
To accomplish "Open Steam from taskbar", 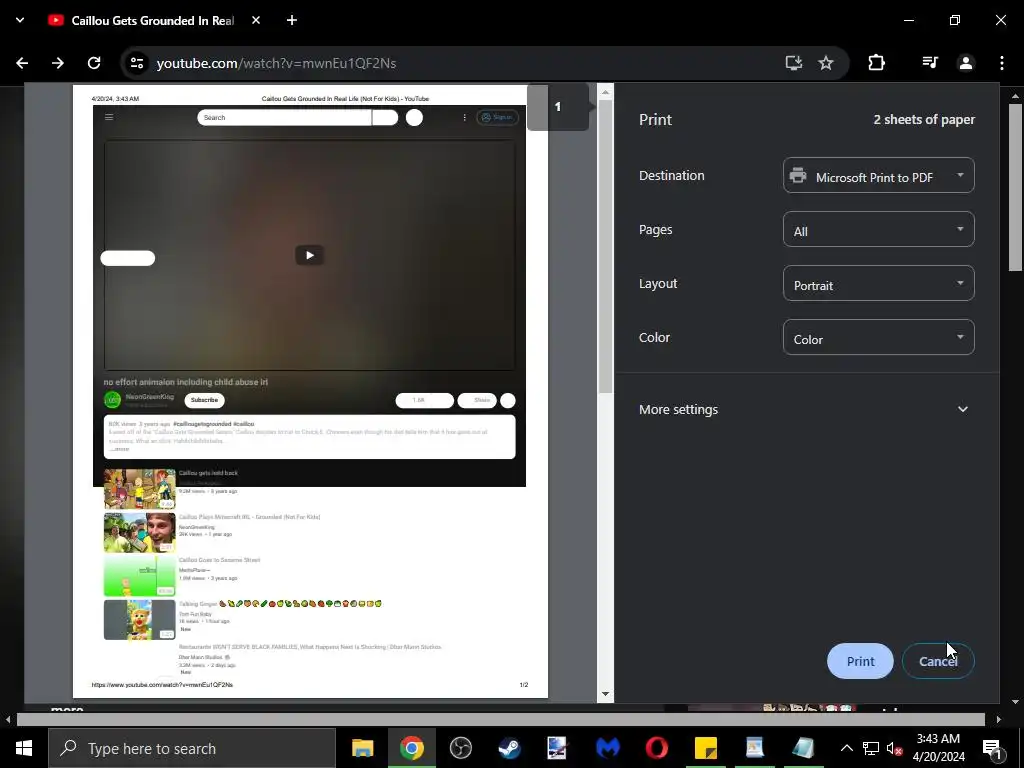I will 509,748.
